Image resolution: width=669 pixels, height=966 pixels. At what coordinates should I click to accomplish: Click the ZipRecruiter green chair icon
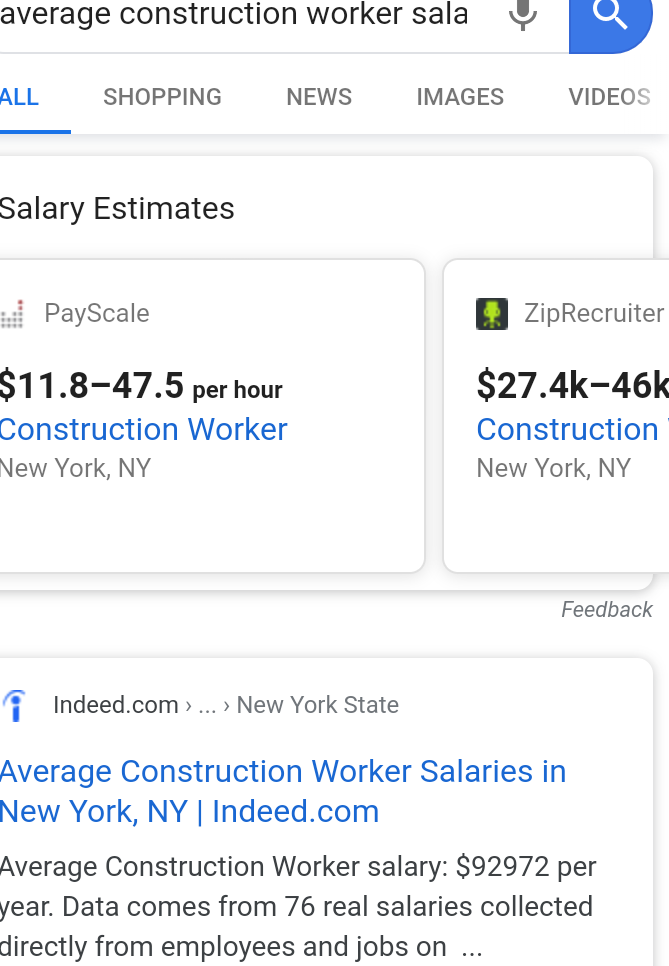492,314
